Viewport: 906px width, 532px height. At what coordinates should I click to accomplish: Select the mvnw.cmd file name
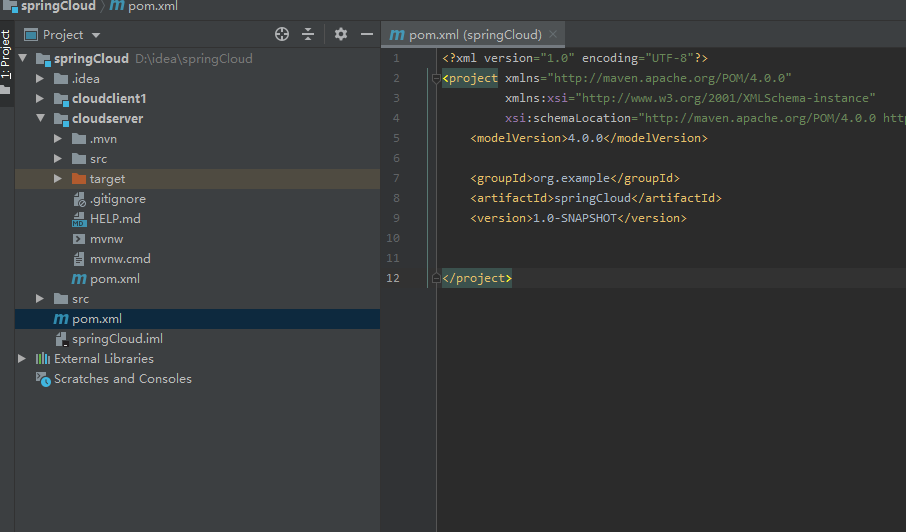[x=120, y=259]
